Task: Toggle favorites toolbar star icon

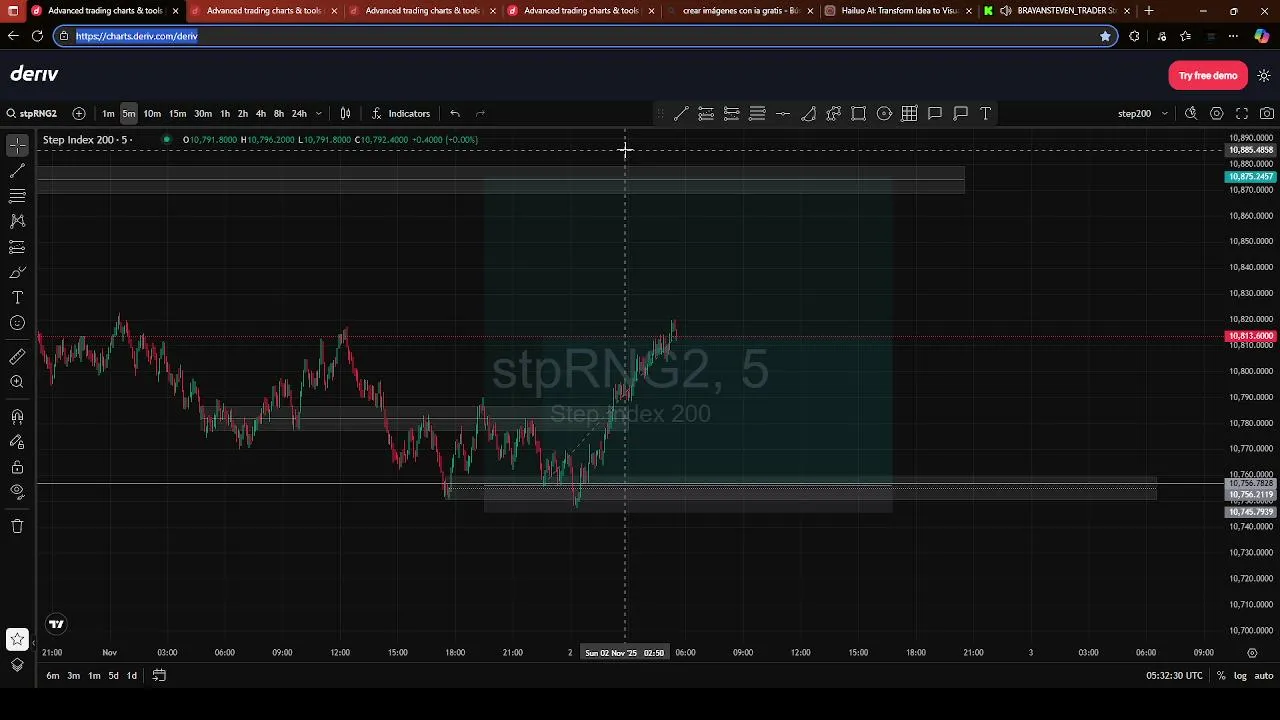Action: click(17, 639)
